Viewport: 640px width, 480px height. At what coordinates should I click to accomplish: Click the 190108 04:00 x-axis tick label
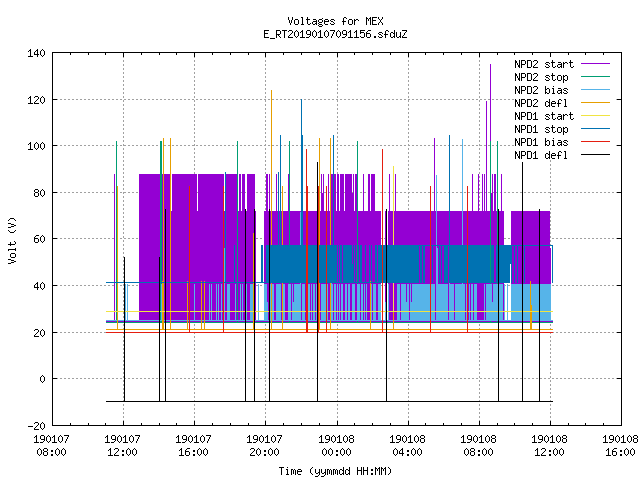pos(407,446)
